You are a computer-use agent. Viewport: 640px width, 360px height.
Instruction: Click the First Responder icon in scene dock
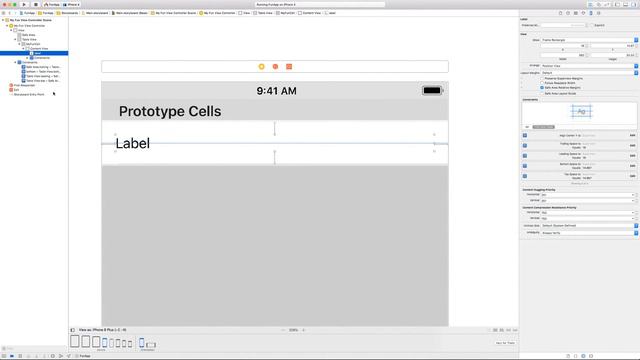coord(275,67)
